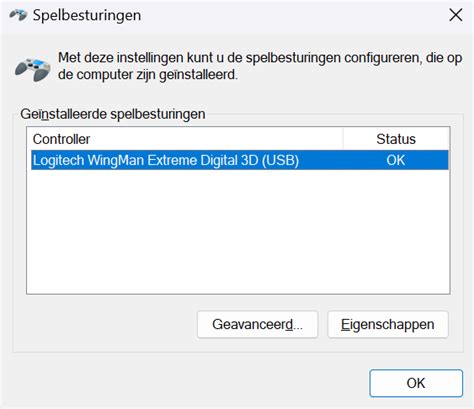The height and width of the screenshot is (409, 474).
Task: Click the large game controller icon beside description
Action: coord(32,68)
